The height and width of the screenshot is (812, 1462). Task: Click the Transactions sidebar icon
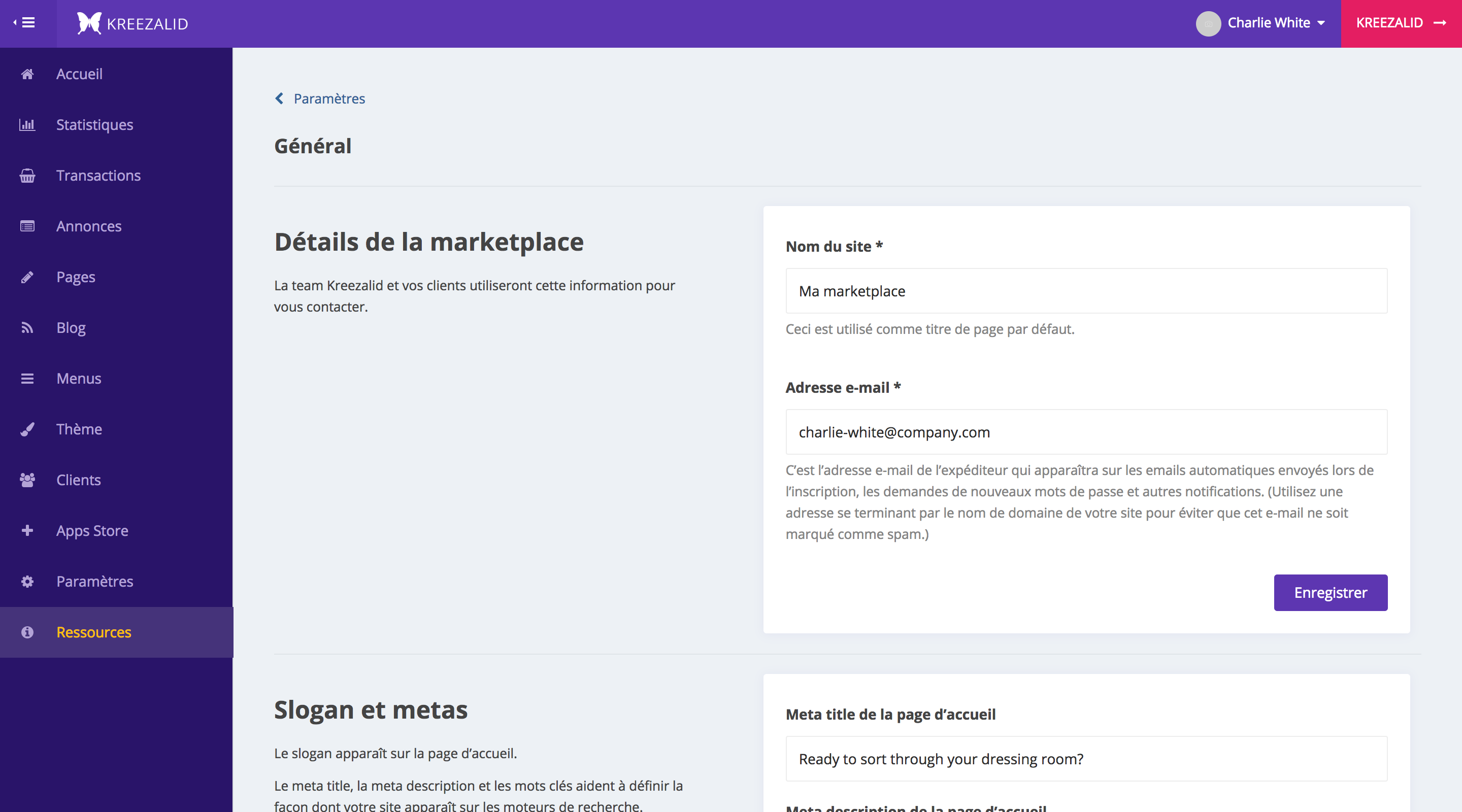(x=27, y=175)
